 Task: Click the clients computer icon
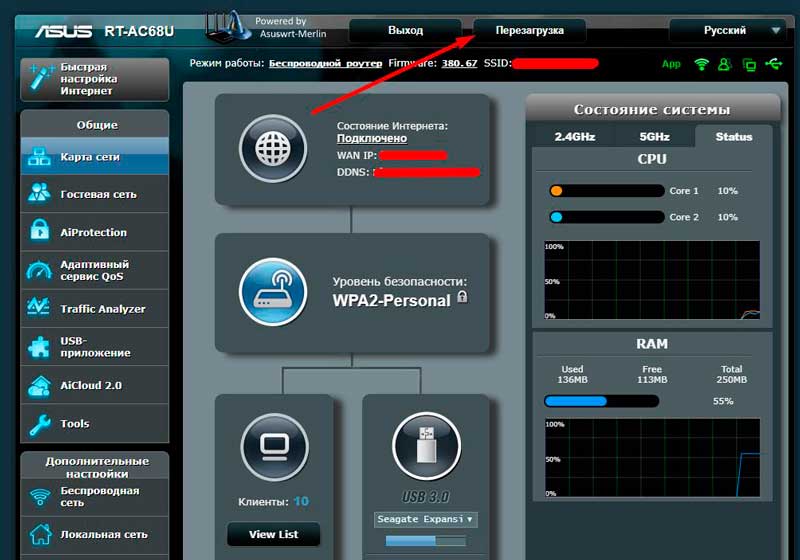tap(274, 448)
